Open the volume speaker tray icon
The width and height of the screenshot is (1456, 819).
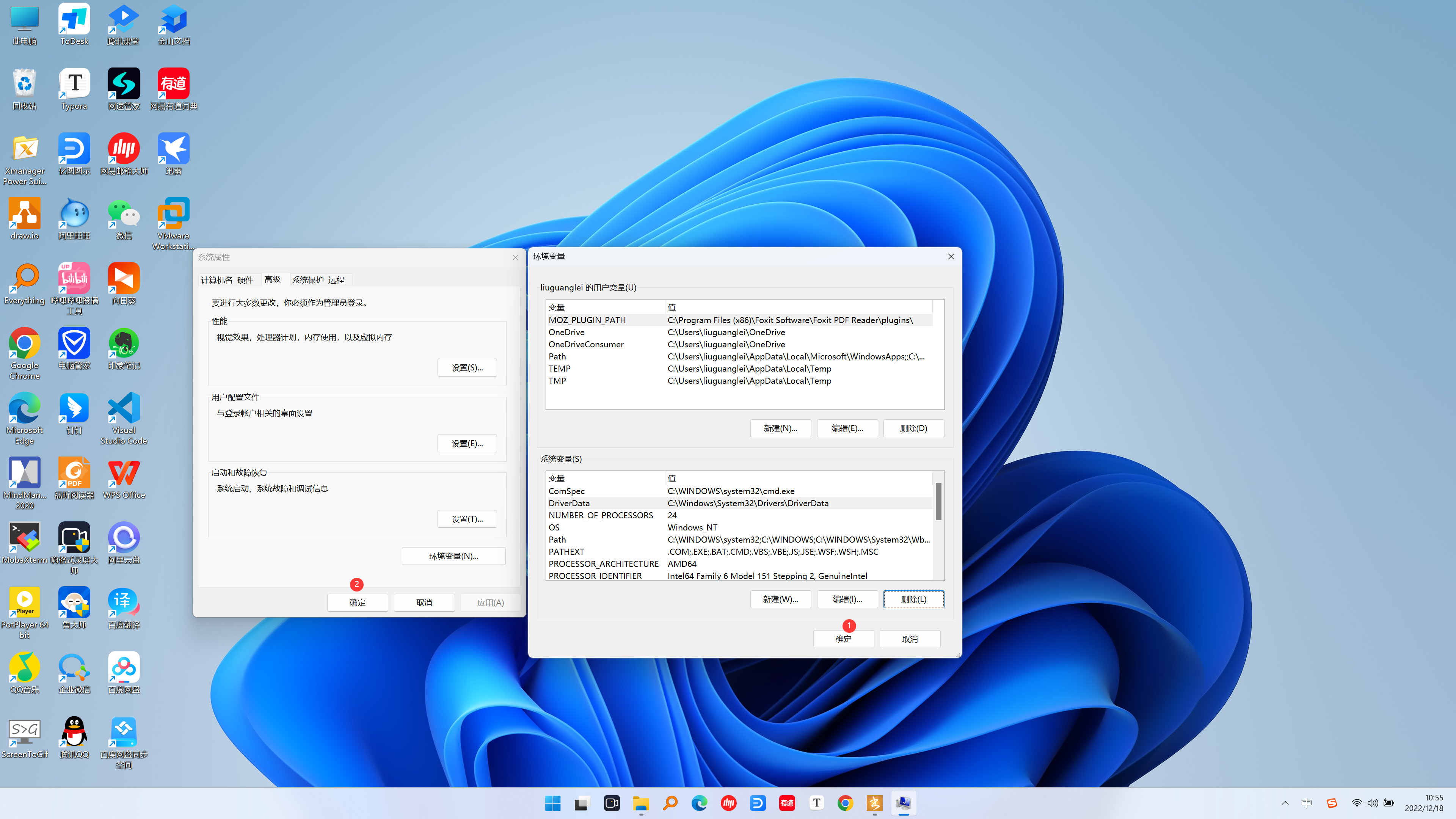(1372, 803)
